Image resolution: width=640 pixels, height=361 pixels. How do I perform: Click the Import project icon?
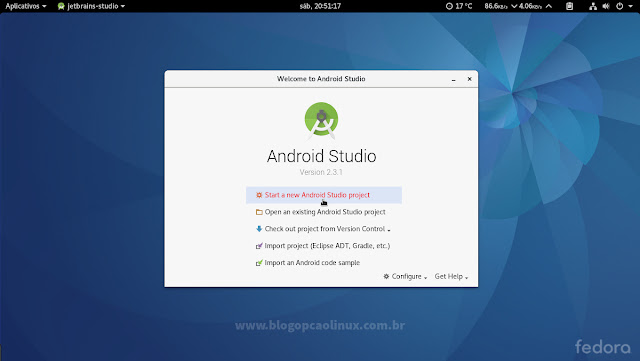[x=259, y=246]
